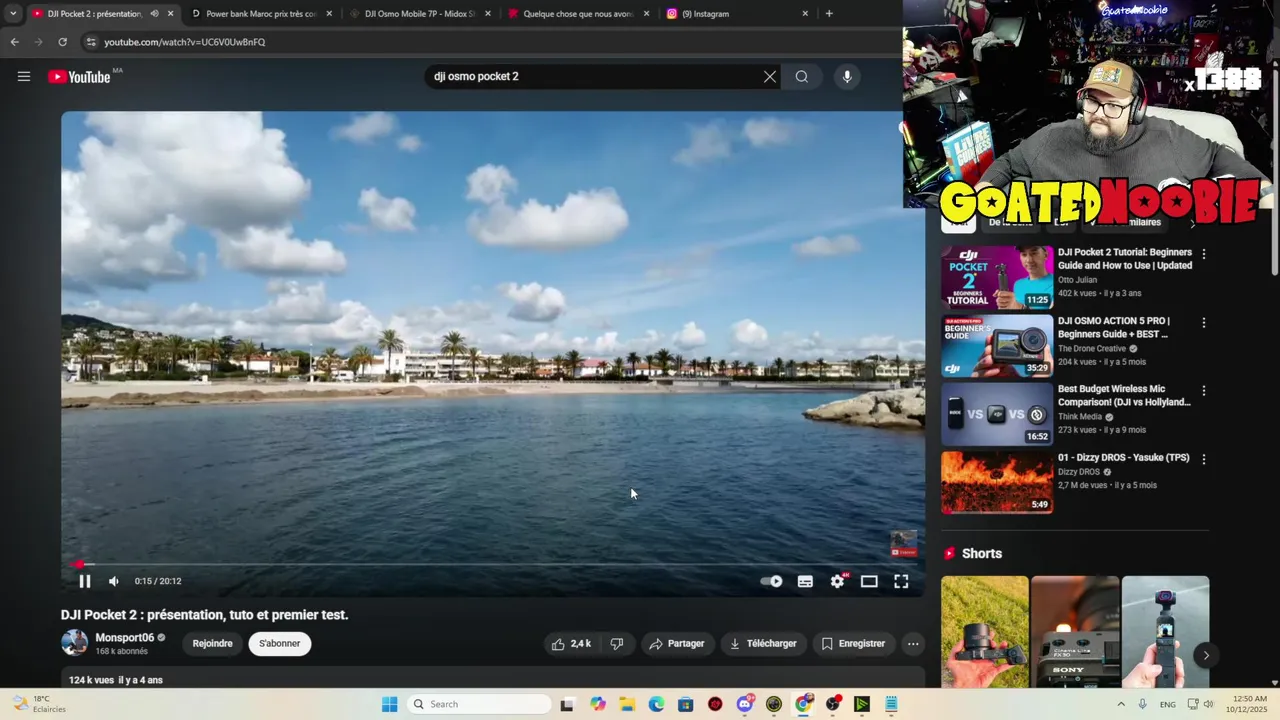Close the Power bank Maroc tab
1280x720 pixels.
pyautogui.click(x=329, y=14)
